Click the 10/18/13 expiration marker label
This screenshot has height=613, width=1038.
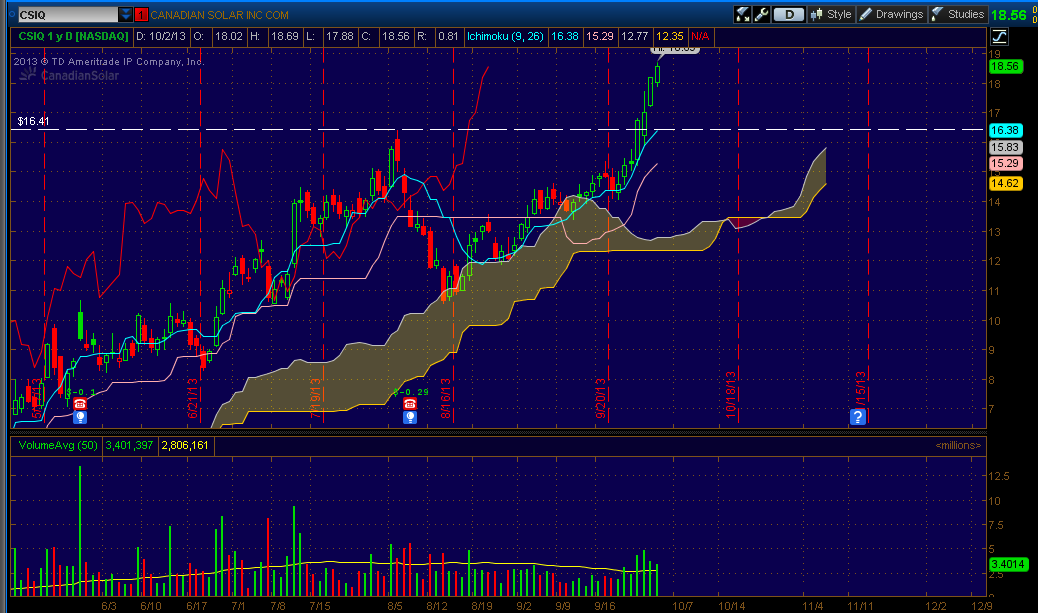click(730, 395)
